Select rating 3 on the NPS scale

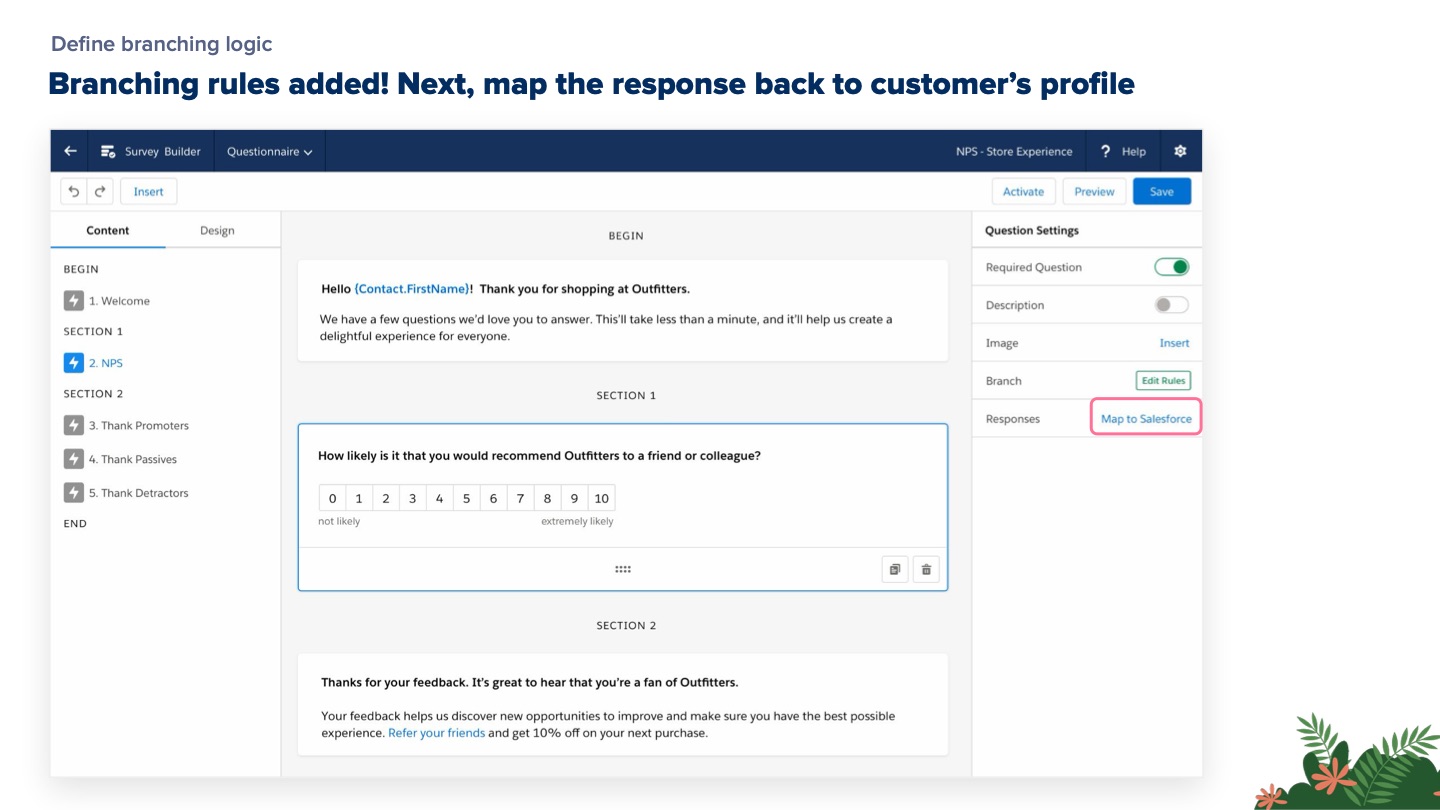point(412,498)
